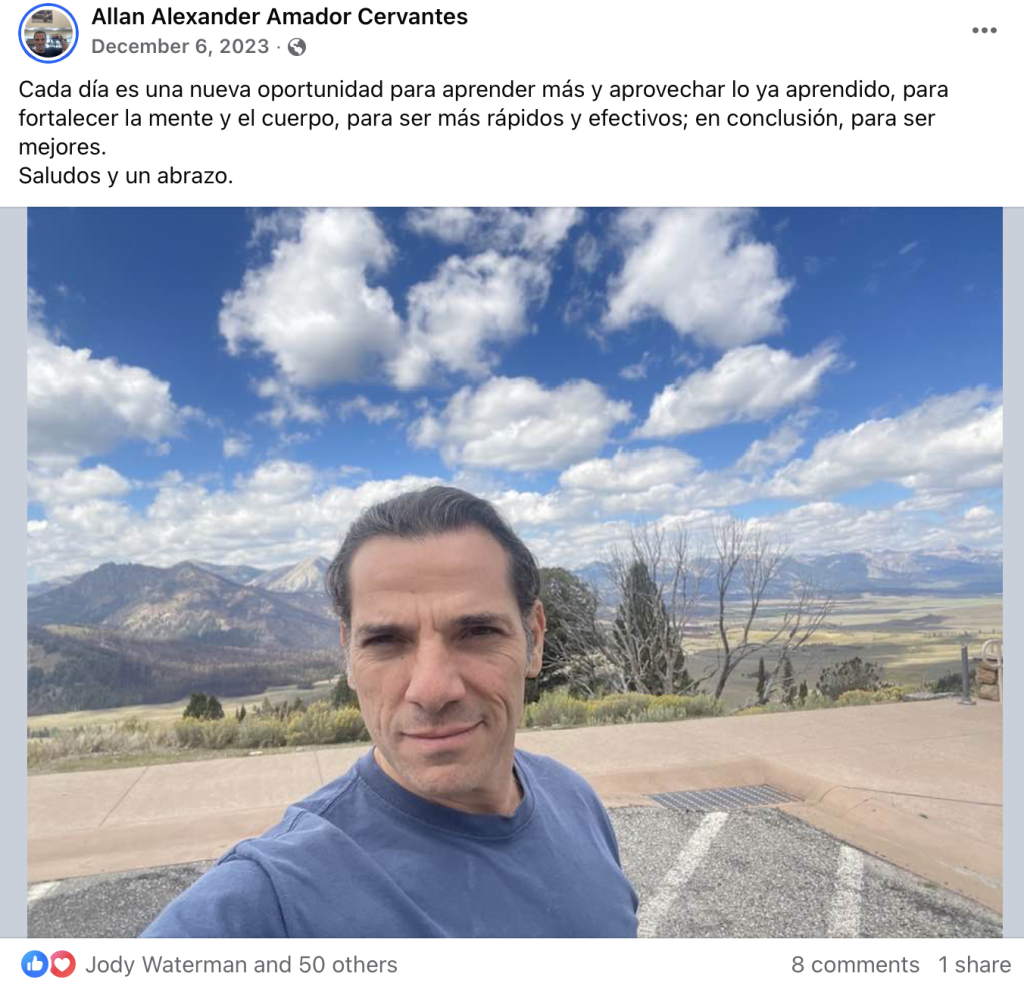The image size is (1024, 989).
Task: Click the word "mejores." in the caption
Action: click(x=62, y=147)
